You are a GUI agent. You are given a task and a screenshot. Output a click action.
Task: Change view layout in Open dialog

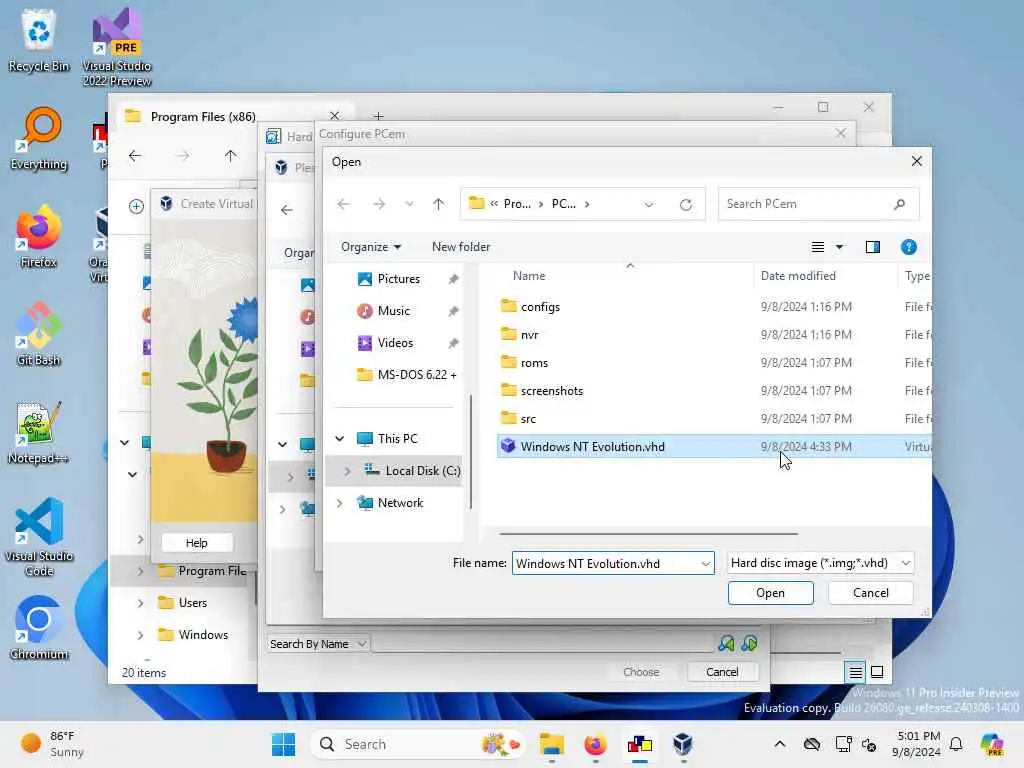click(818, 247)
